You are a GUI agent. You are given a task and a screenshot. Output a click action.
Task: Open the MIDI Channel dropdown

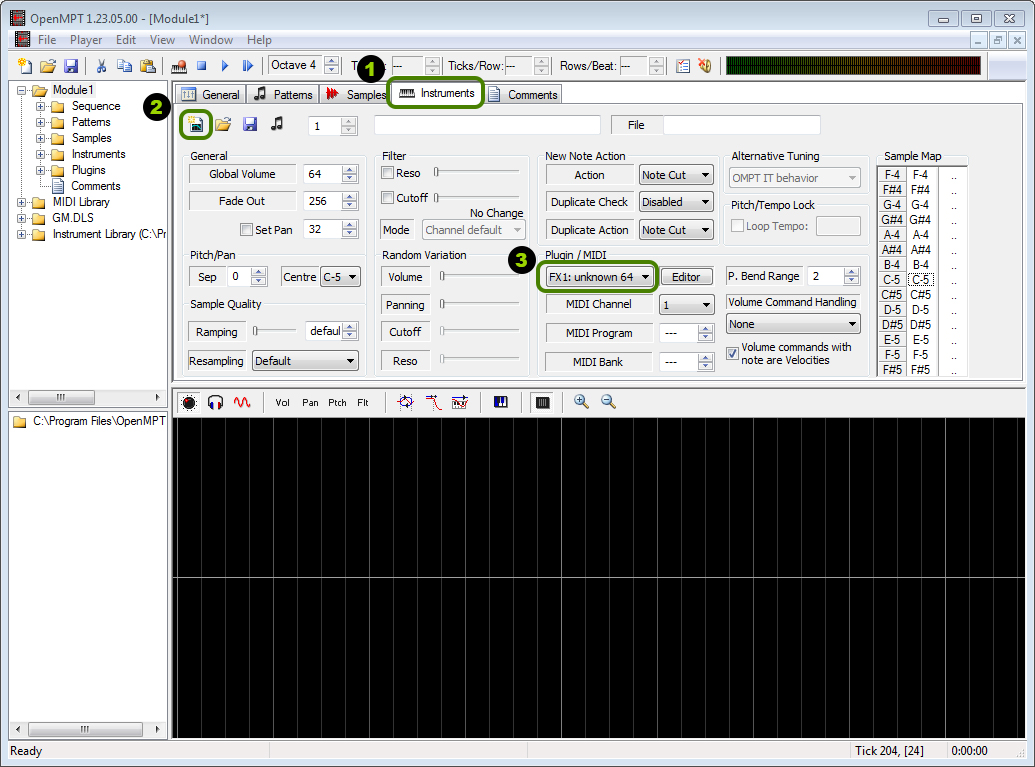686,304
